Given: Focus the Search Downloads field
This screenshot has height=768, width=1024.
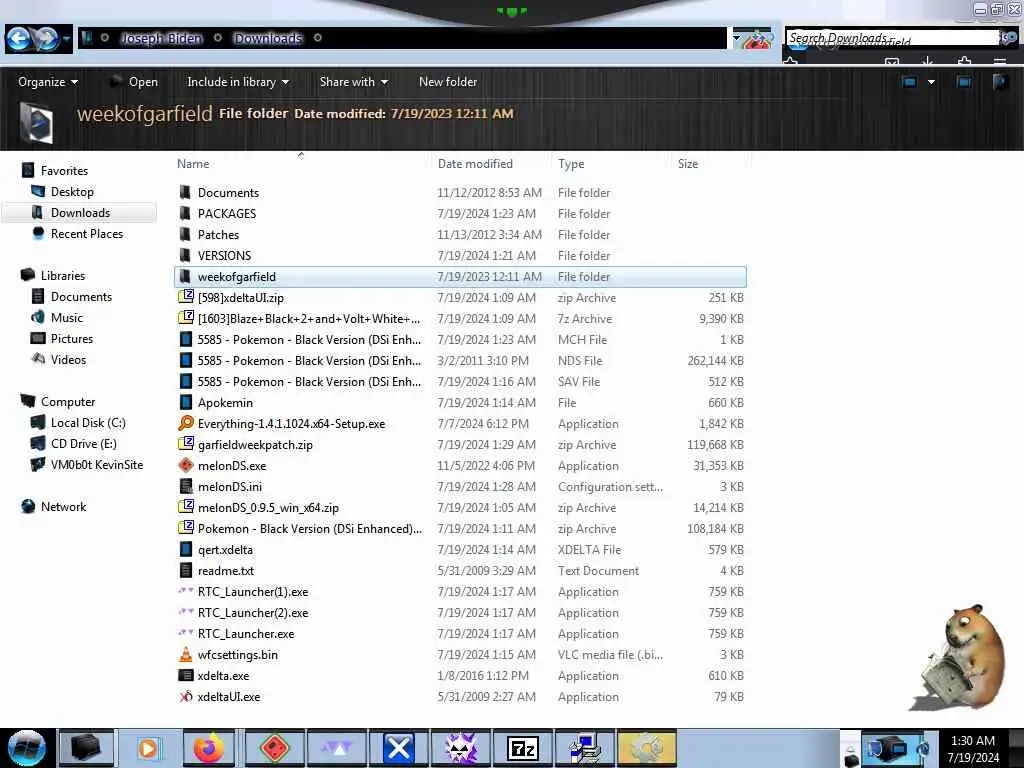Looking at the screenshot, I should point(892,38).
